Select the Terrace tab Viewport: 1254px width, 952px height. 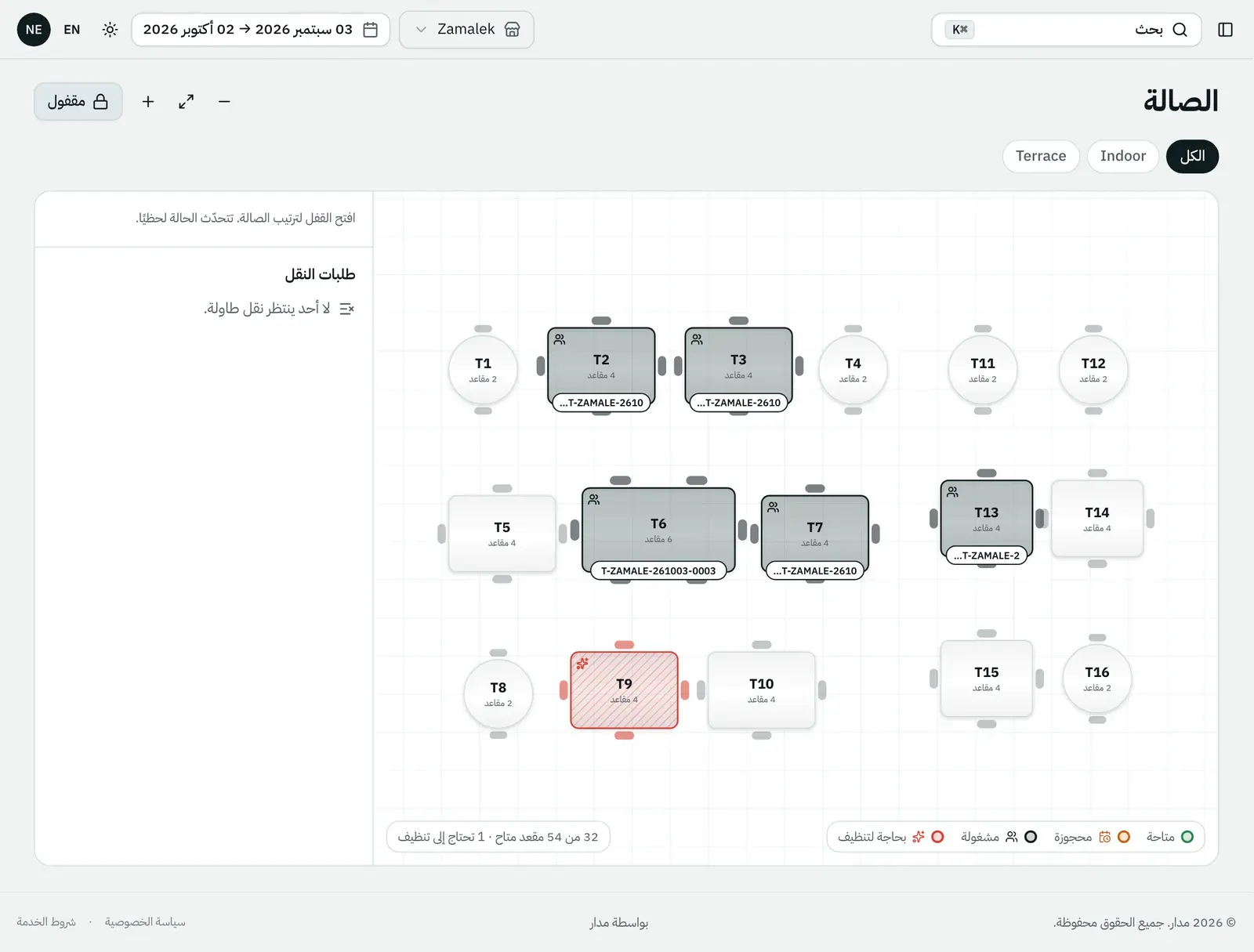(x=1041, y=156)
